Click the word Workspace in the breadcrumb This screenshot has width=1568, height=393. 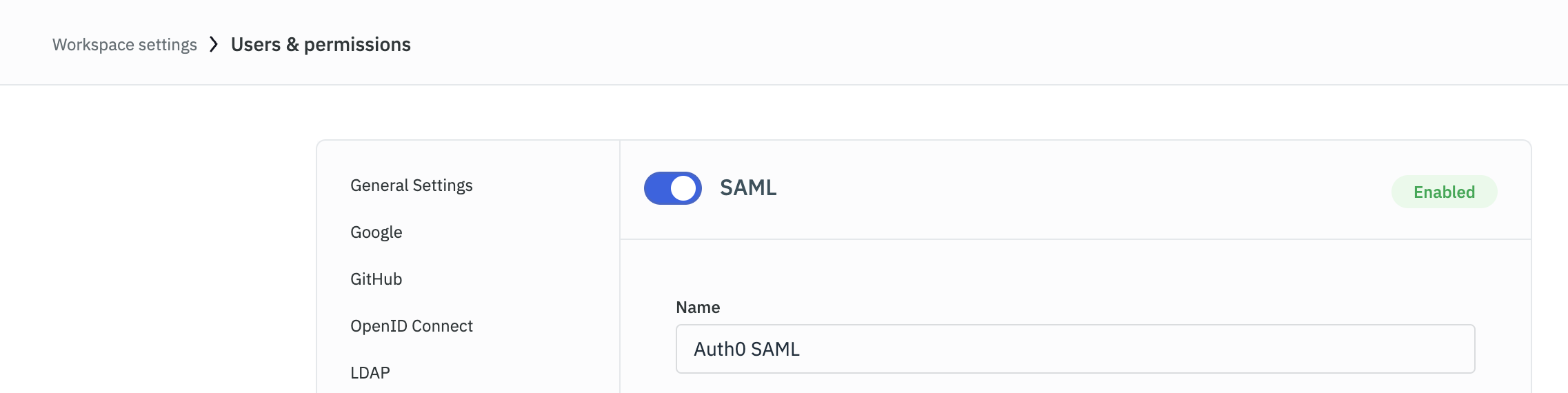(93, 45)
